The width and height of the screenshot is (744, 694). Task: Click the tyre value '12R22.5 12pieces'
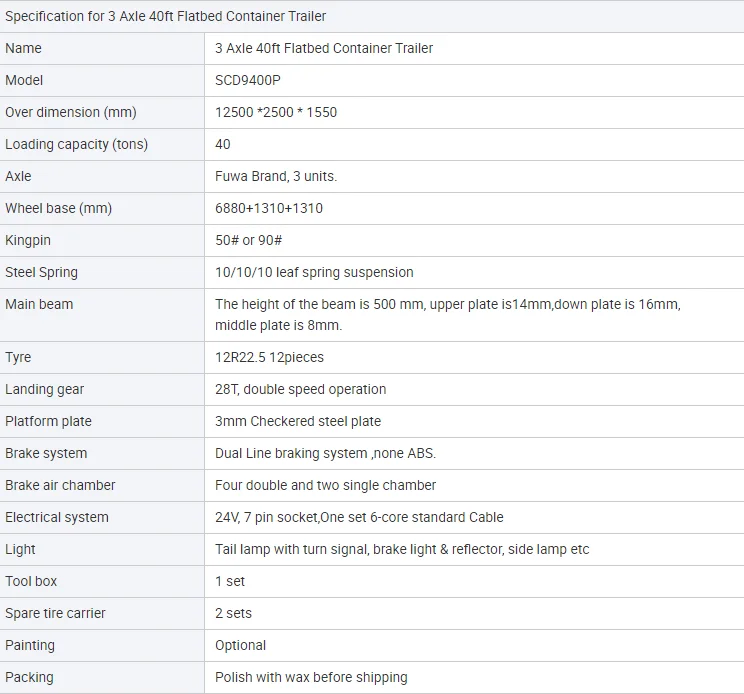pyautogui.click(x=269, y=357)
